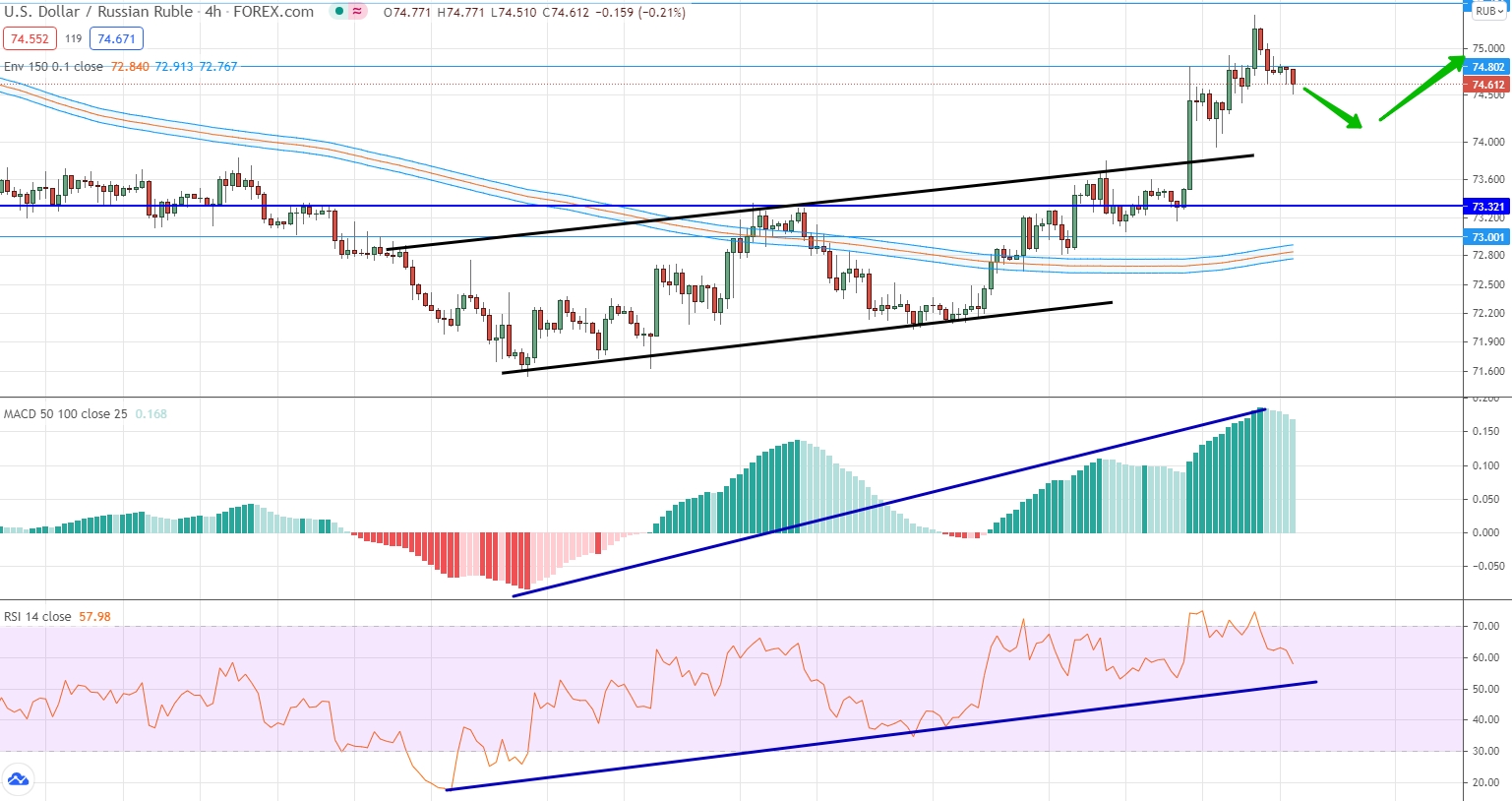Open the TradingView logo in bottom-left corner
This screenshot has width=1512, height=801.
pos(18,780)
